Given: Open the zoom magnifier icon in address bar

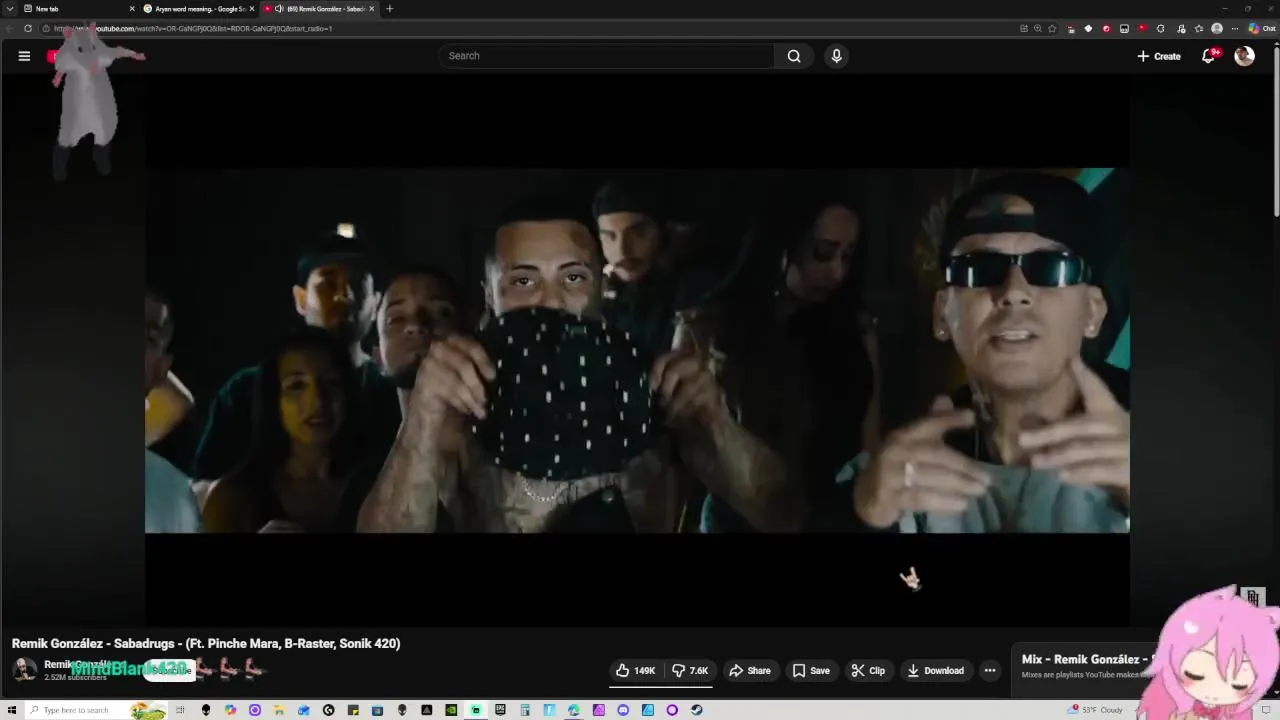Looking at the screenshot, I should (x=1038, y=29).
